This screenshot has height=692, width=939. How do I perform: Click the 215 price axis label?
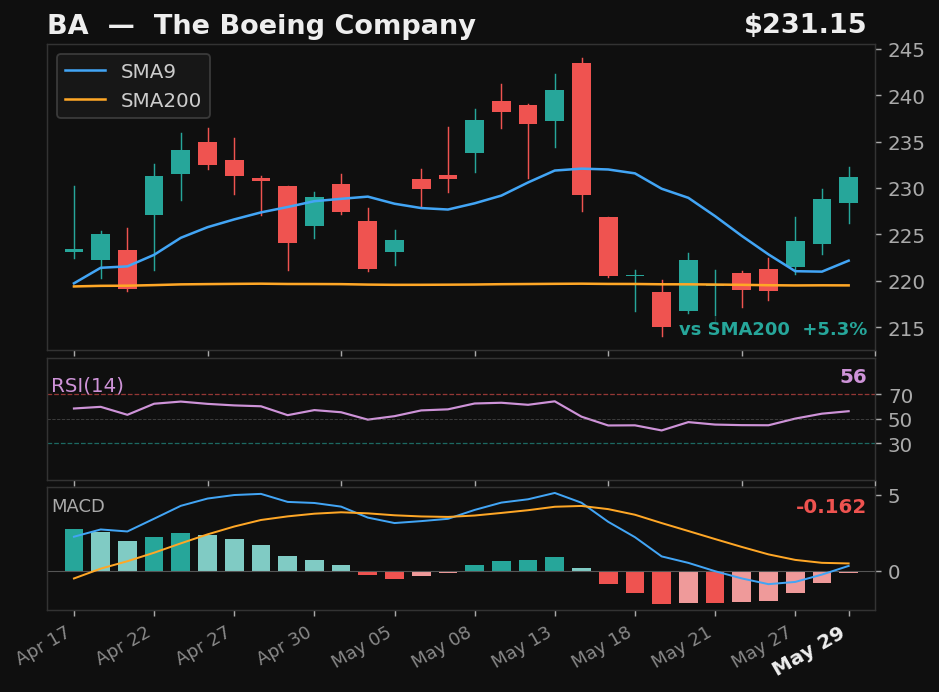(906, 329)
